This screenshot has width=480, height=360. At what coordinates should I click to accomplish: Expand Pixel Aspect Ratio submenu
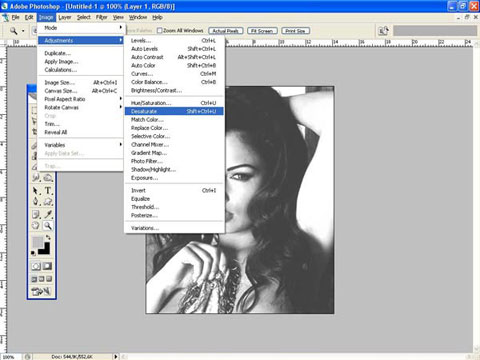click(x=80, y=99)
